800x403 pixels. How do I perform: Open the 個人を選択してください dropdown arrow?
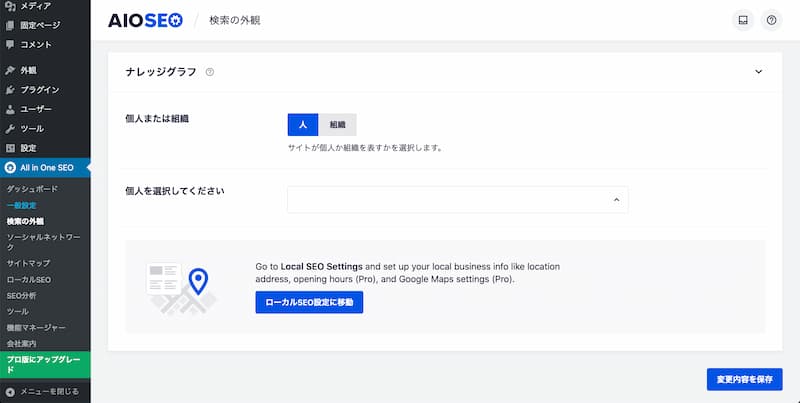click(616, 199)
